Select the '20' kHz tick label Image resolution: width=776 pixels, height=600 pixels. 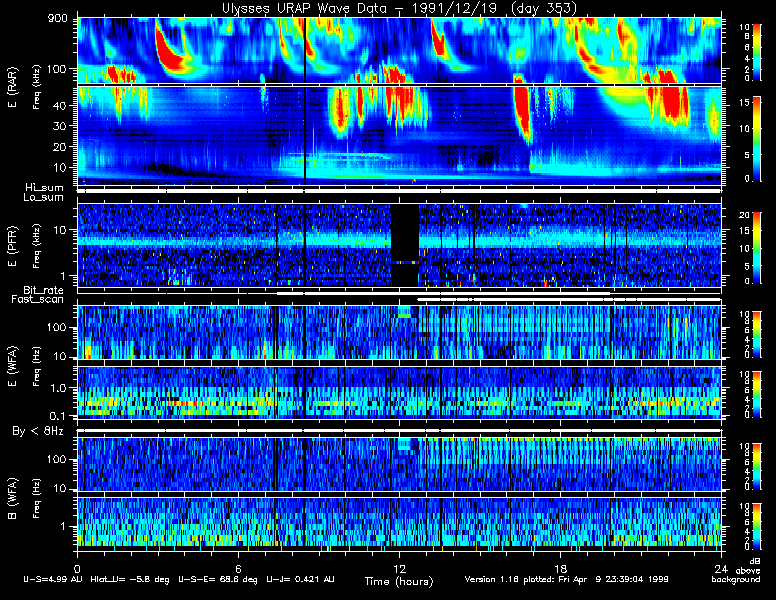click(x=59, y=147)
